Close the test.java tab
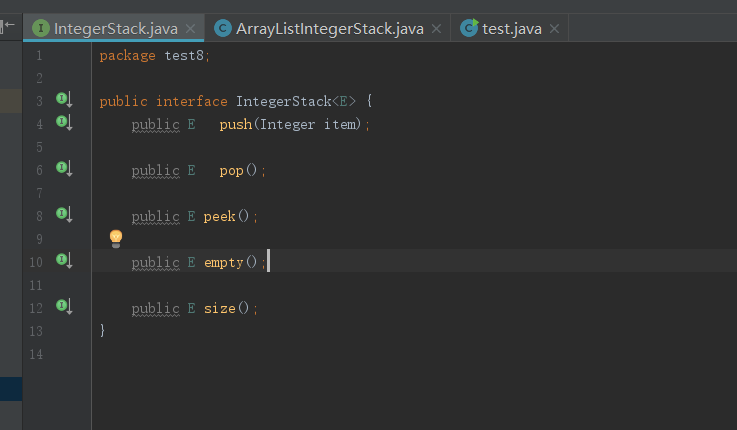 [555, 29]
